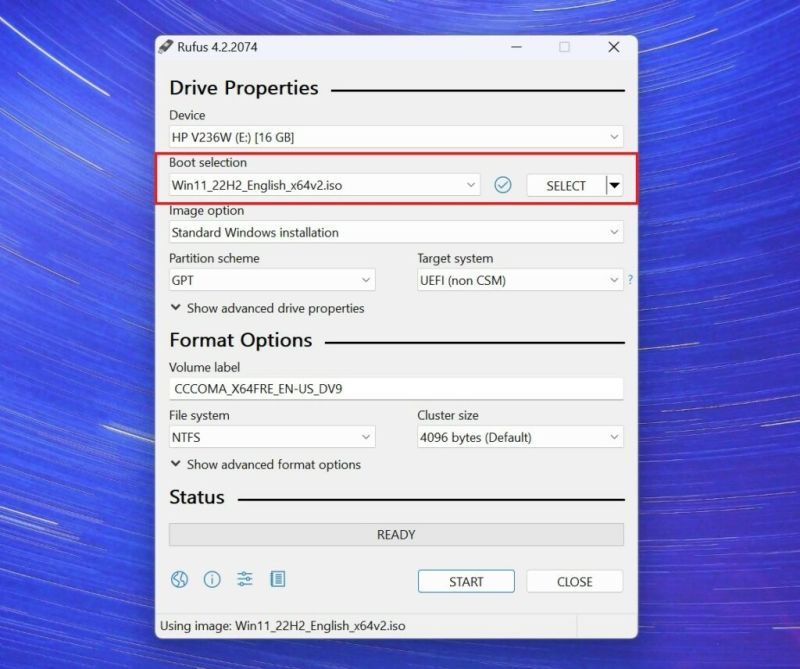800x669 pixels.
Task: Click the Target system help question mark
Action: click(630, 280)
